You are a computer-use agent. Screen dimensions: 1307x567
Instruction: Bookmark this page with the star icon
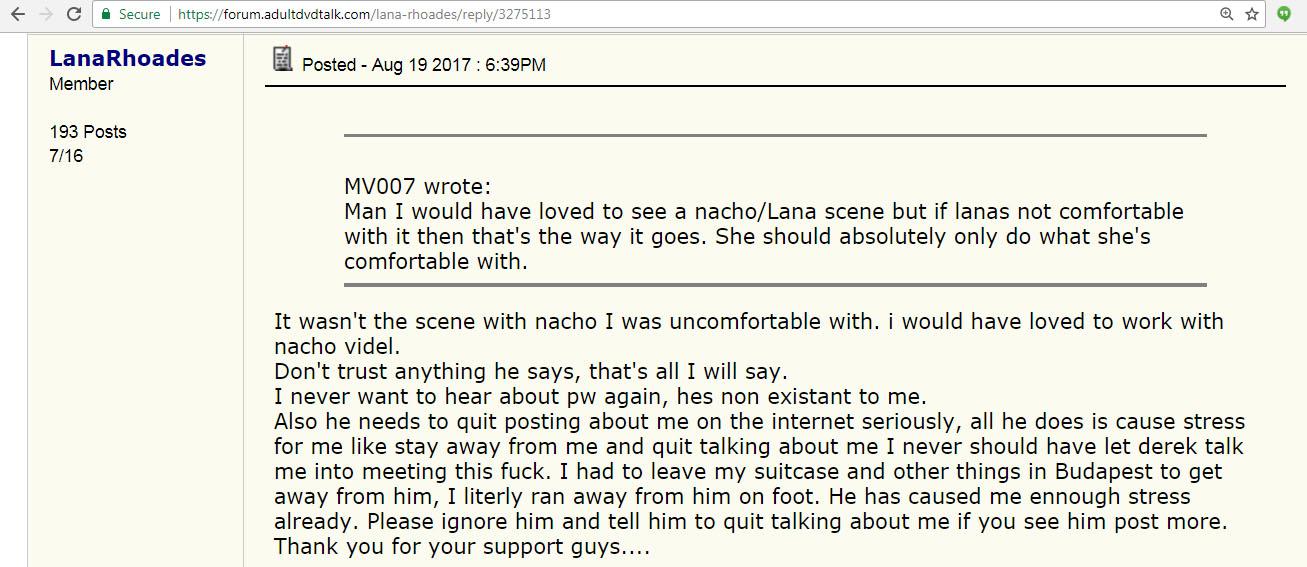coord(1252,15)
